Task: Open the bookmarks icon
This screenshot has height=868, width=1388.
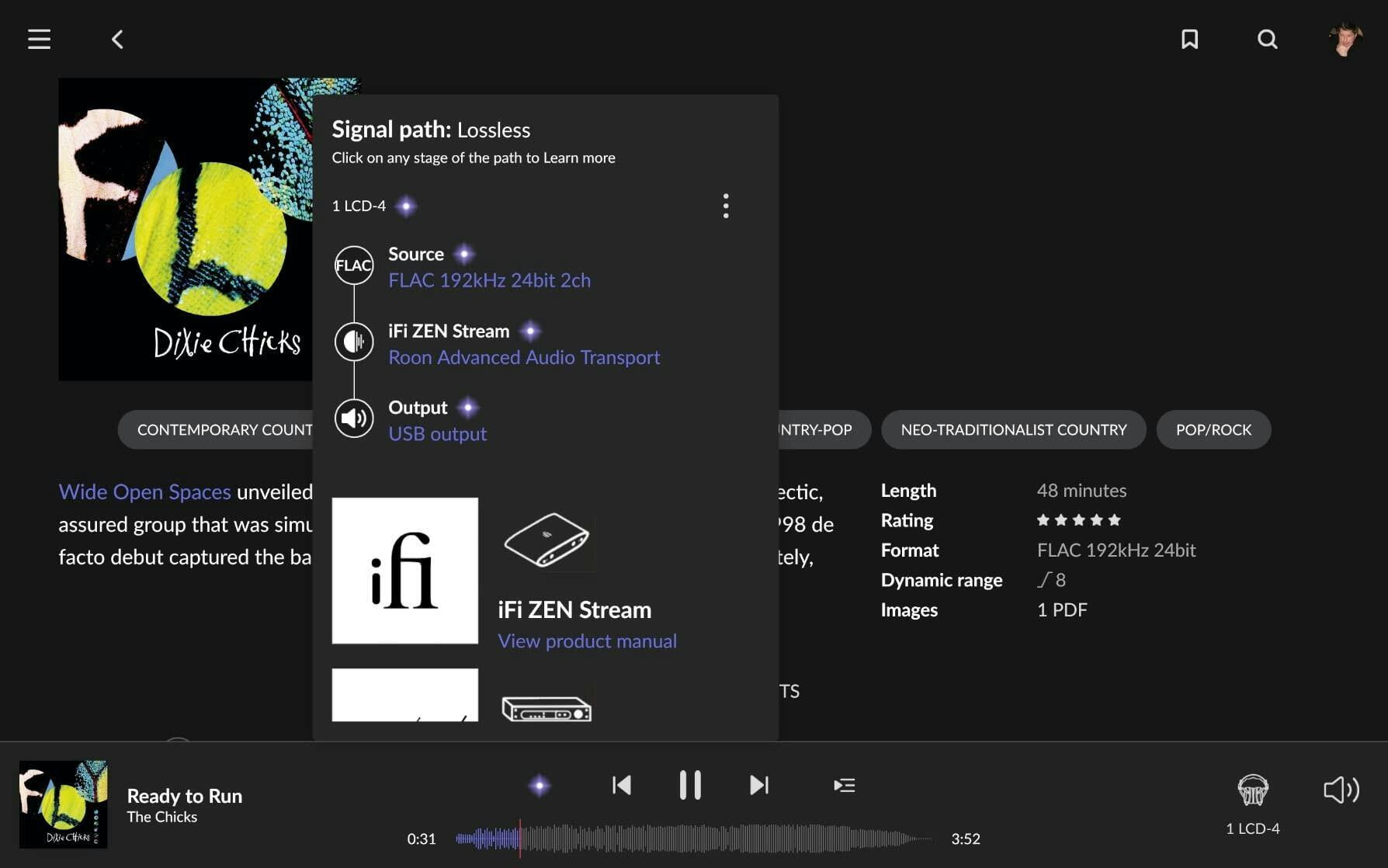Action: click(x=1189, y=40)
